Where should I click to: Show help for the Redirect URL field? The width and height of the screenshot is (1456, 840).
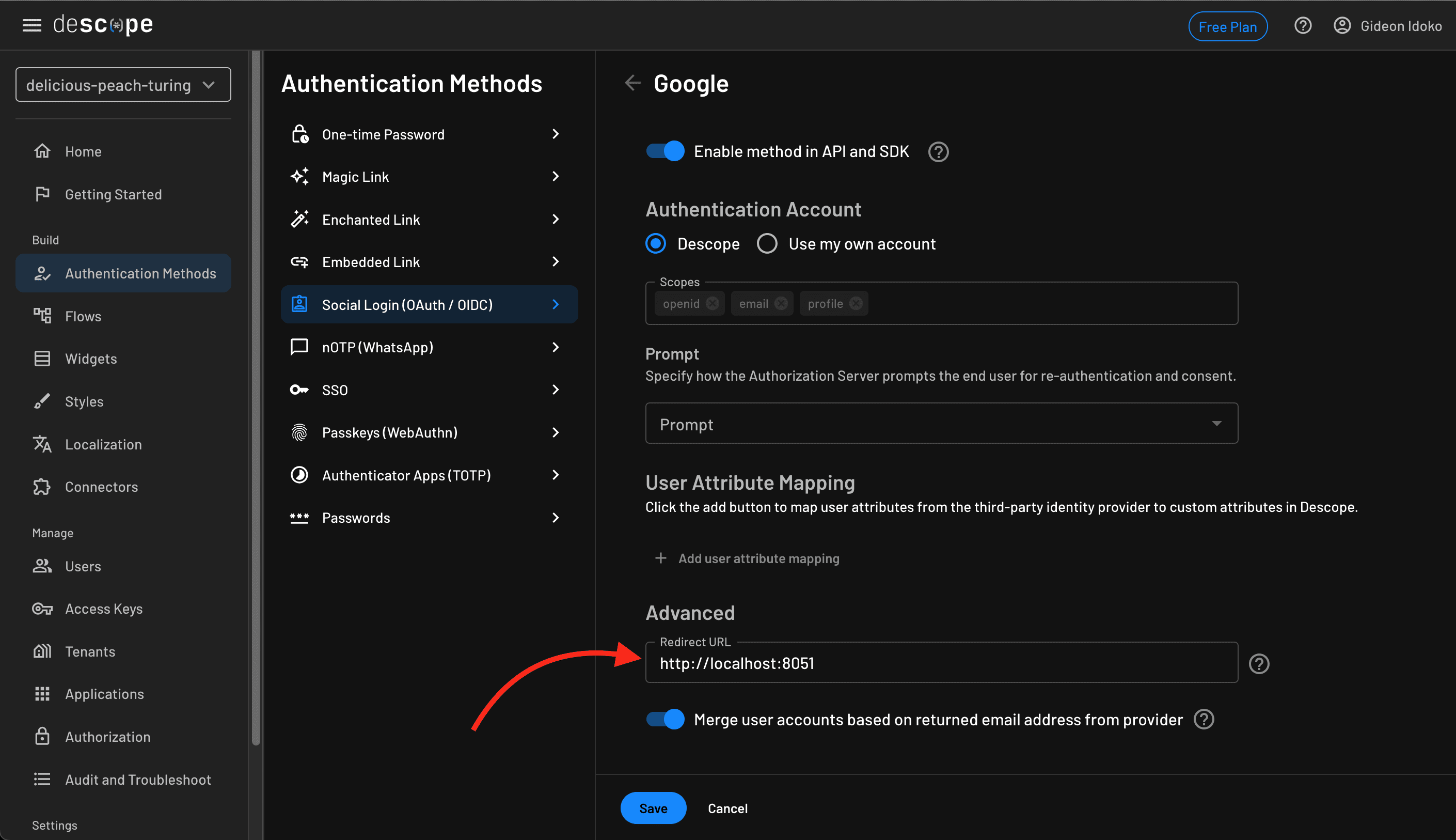1259,663
